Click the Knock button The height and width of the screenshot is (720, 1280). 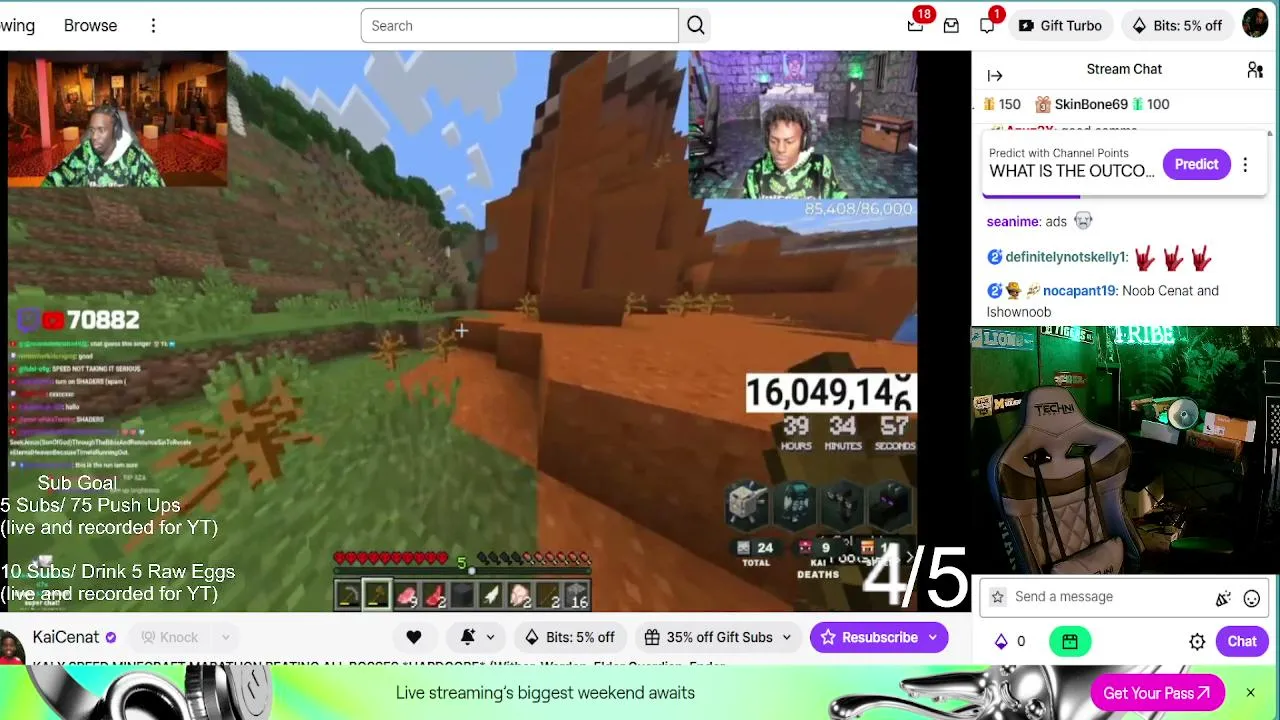pos(169,637)
